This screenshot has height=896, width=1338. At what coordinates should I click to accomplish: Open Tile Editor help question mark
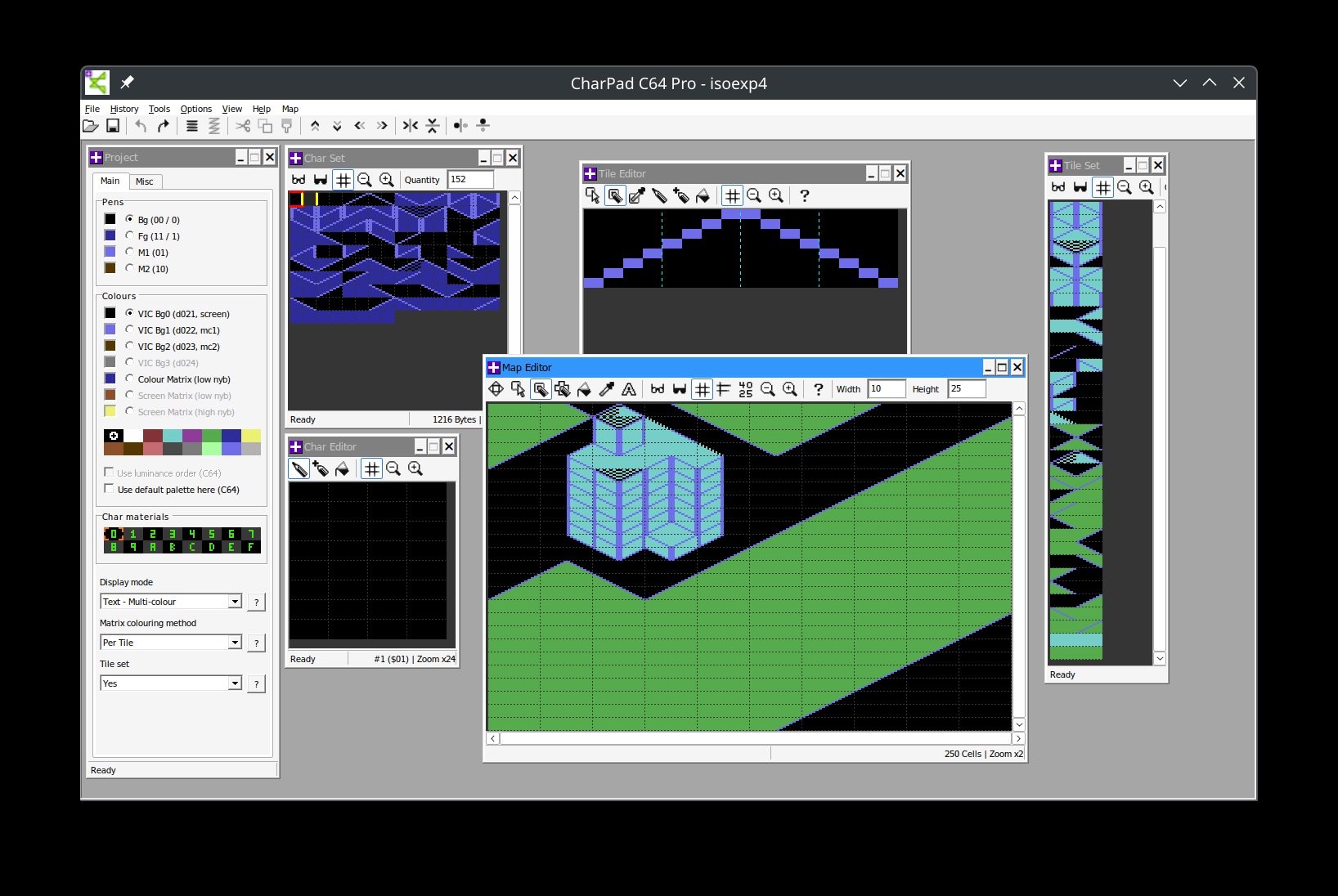pos(805,195)
